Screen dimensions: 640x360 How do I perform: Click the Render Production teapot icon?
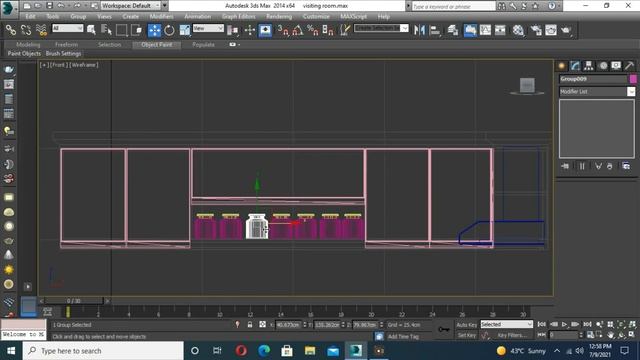(x=566, y=30)
